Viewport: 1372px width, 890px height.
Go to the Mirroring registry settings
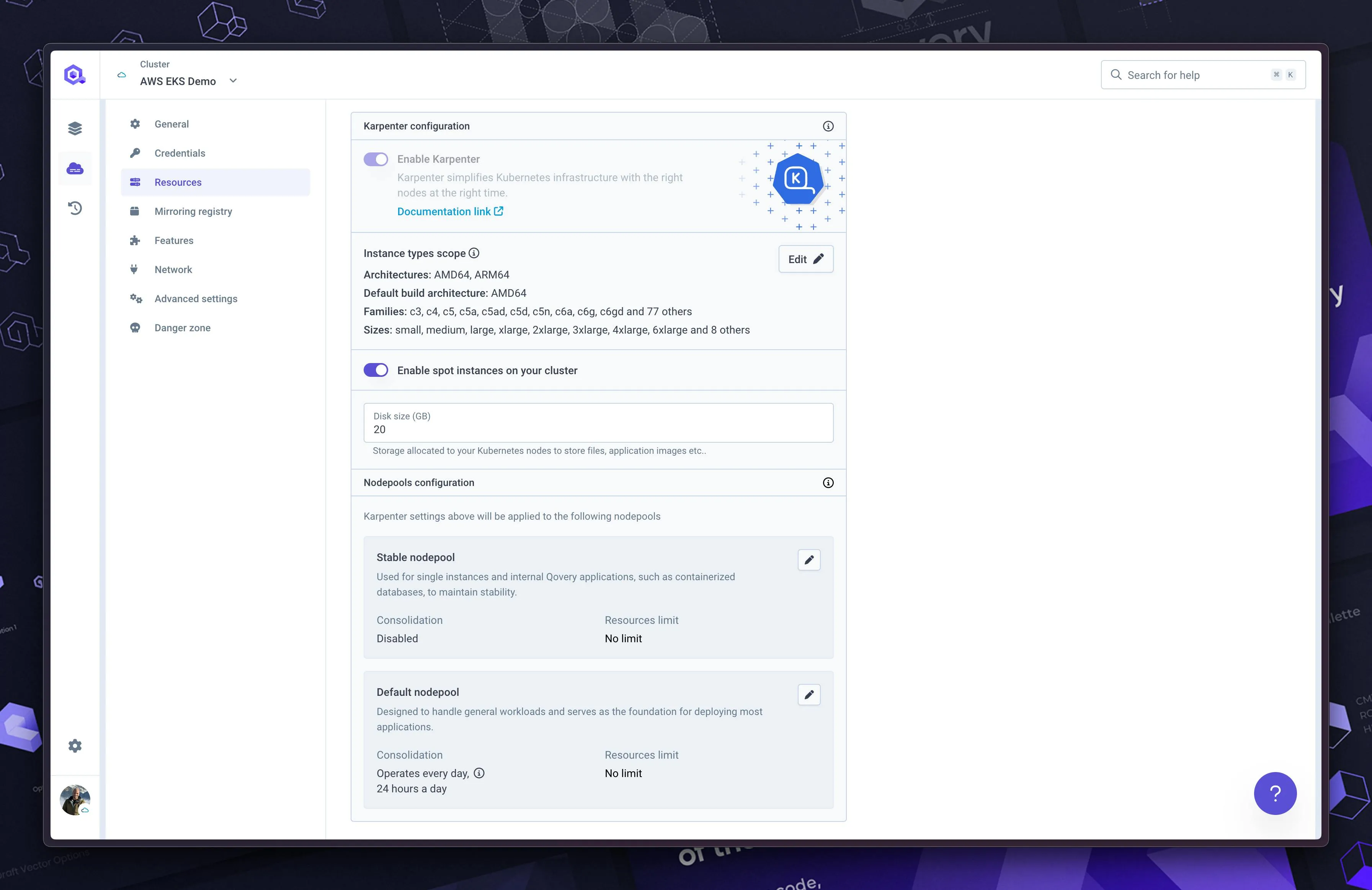pyautogui.click(x=193, y=211)
